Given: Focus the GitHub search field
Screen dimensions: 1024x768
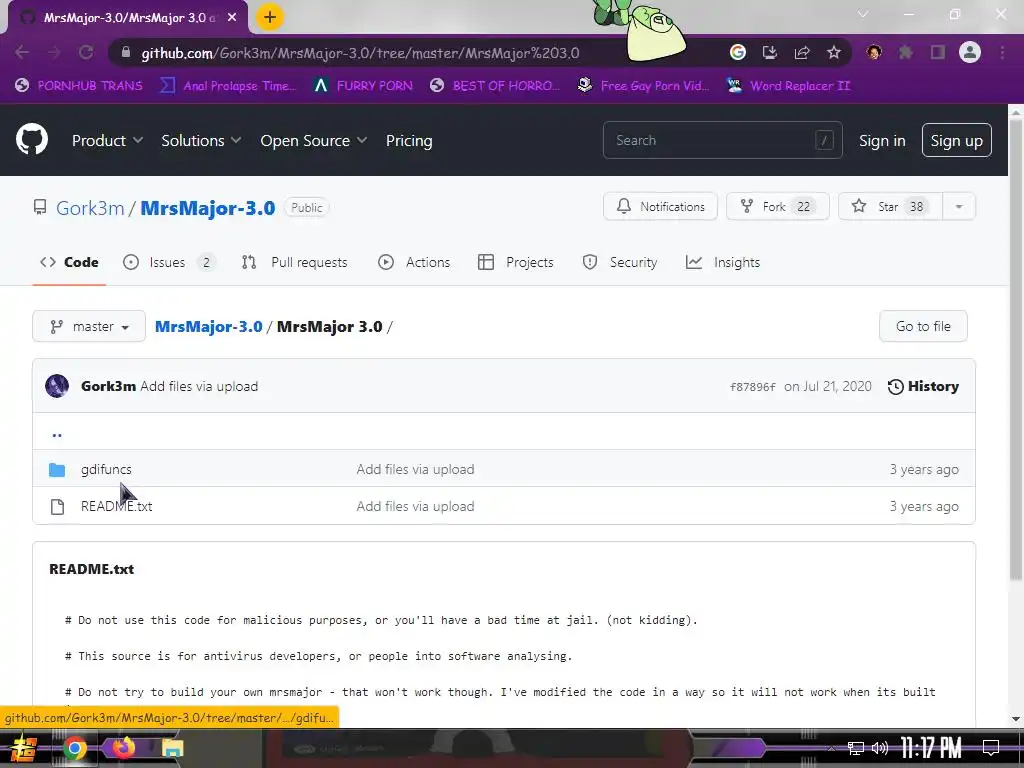Looking at the screenshot, I should 722,140.
